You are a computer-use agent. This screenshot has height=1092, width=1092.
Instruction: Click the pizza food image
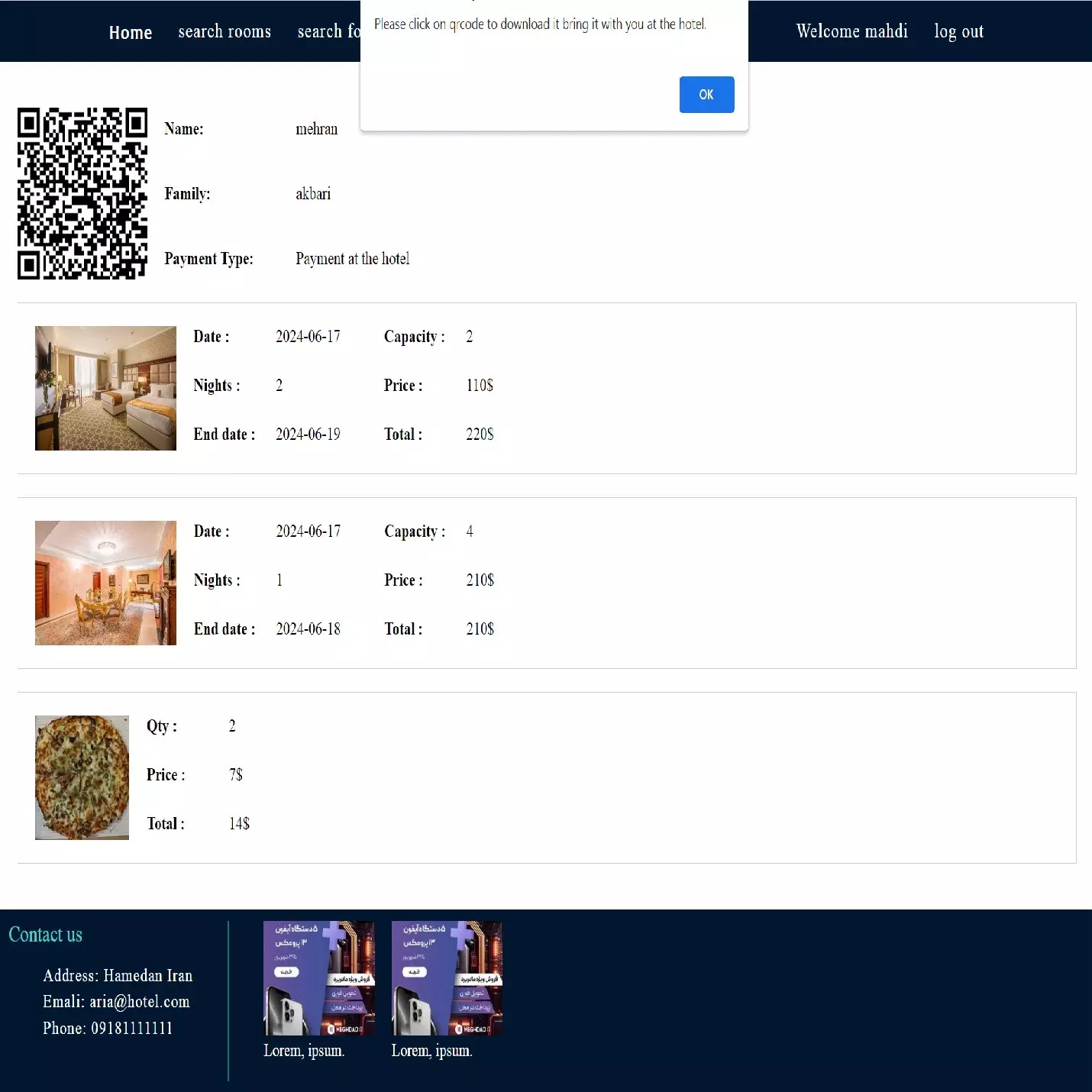82,777
